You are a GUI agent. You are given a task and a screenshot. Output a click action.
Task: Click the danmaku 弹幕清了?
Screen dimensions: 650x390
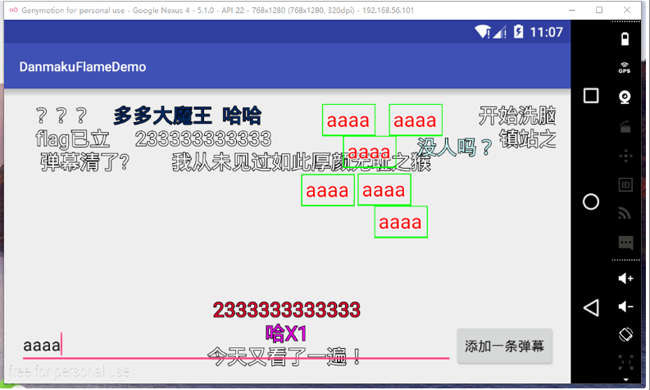point(85,162)
